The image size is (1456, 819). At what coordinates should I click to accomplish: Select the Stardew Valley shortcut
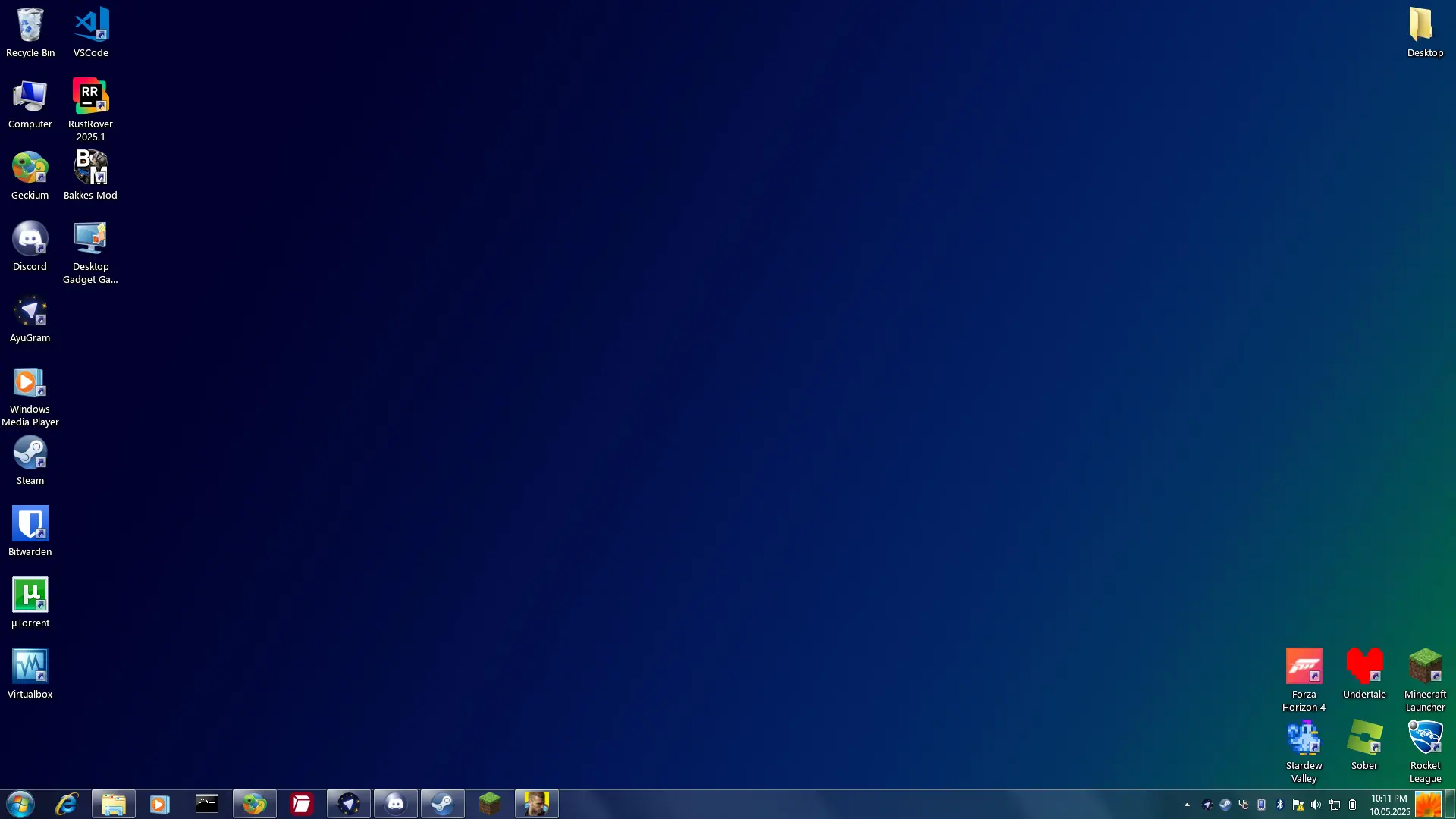click(x=1304, y=752)
